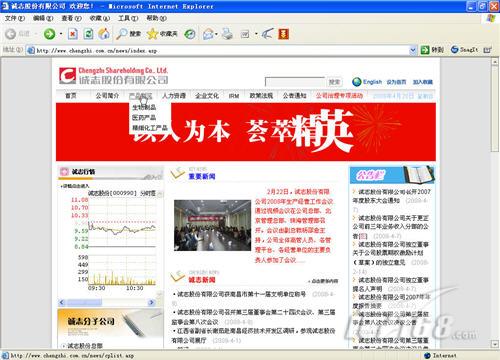Click the browser address URL field
This screenshot has width=500, height=360.
point(220,50)
